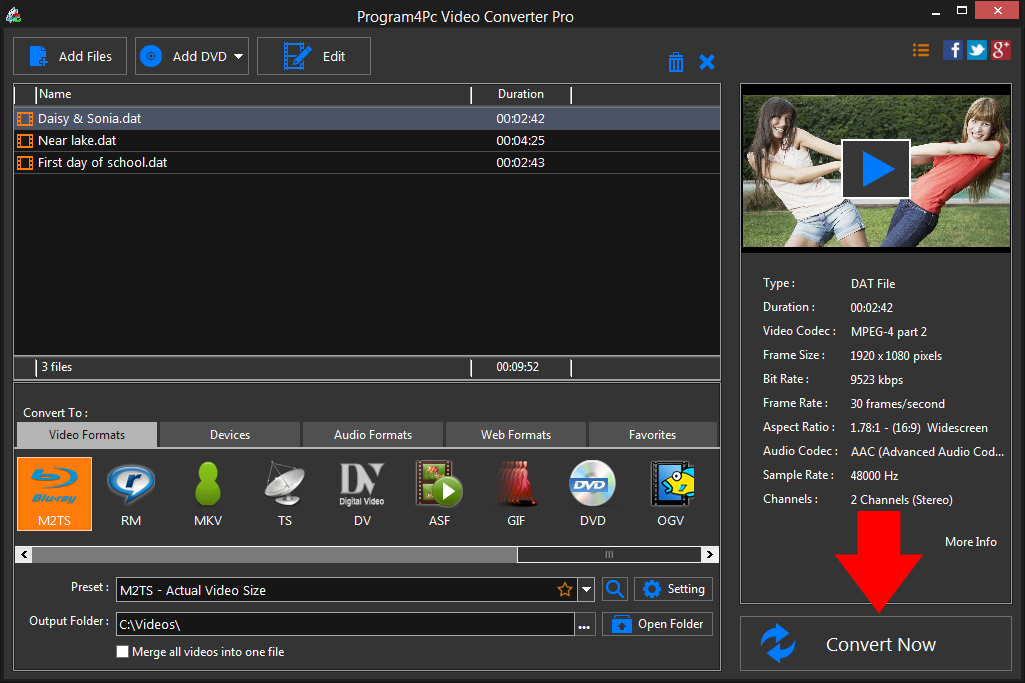The height and width of the screenshot is (683, 1025).
Task: Browse output folder with ellipsis button
Action: pos(585,625)
